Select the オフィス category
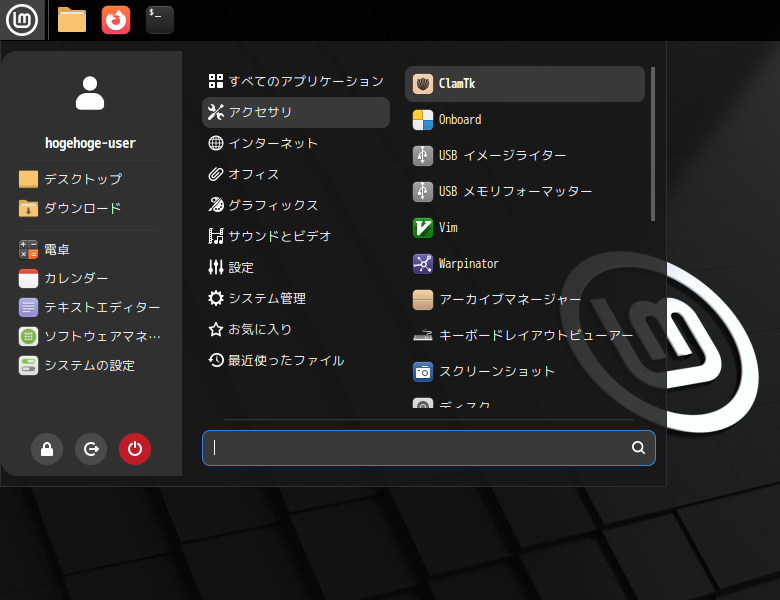 coord(296,174)
